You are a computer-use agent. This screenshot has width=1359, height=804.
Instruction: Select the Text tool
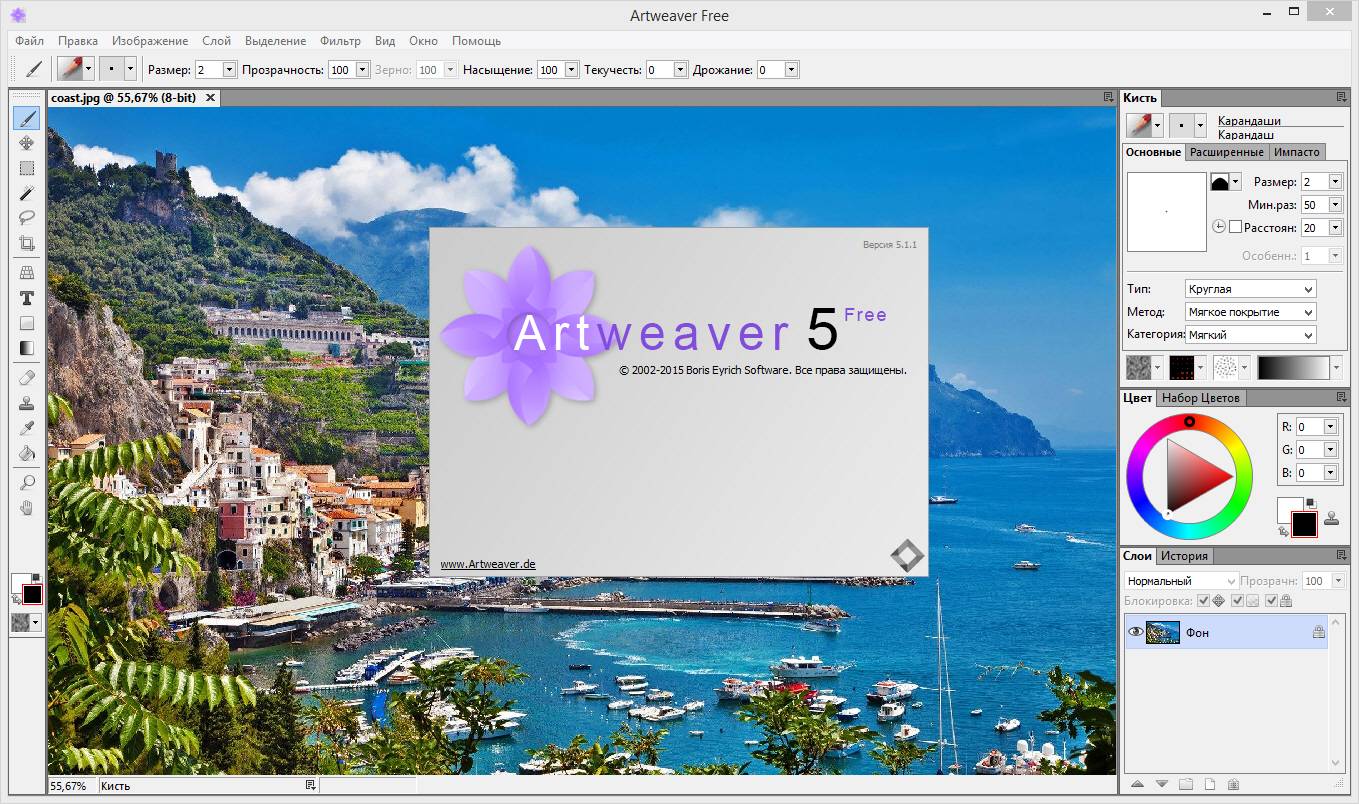click(27, 298)
